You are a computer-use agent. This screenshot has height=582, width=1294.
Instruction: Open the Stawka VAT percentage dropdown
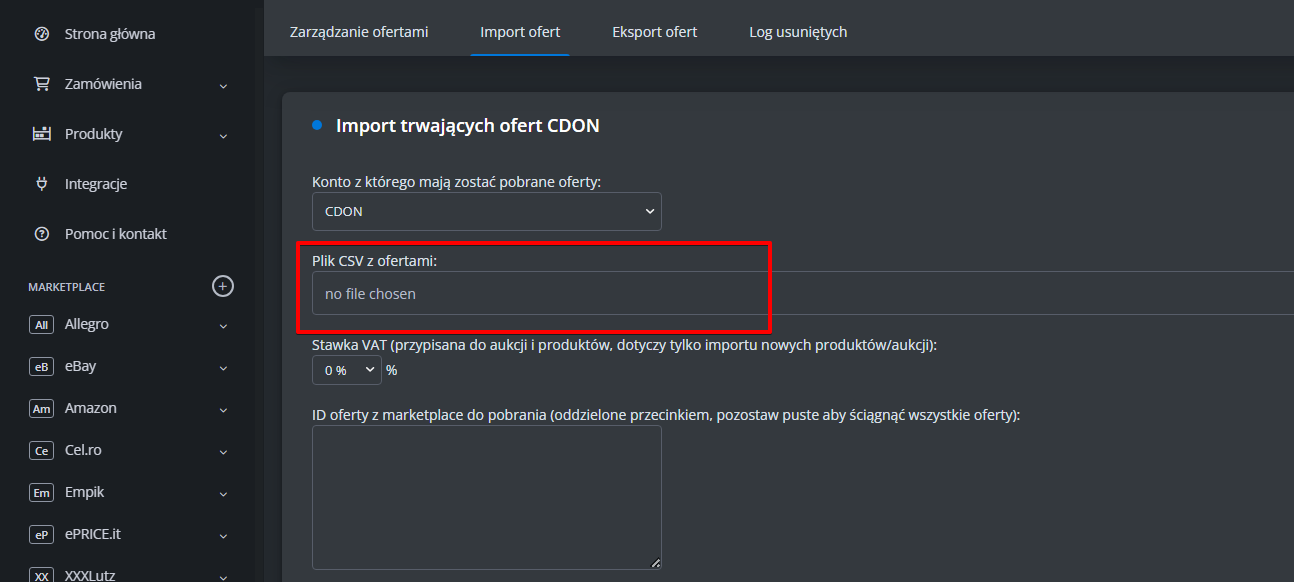tap(347, 370)
